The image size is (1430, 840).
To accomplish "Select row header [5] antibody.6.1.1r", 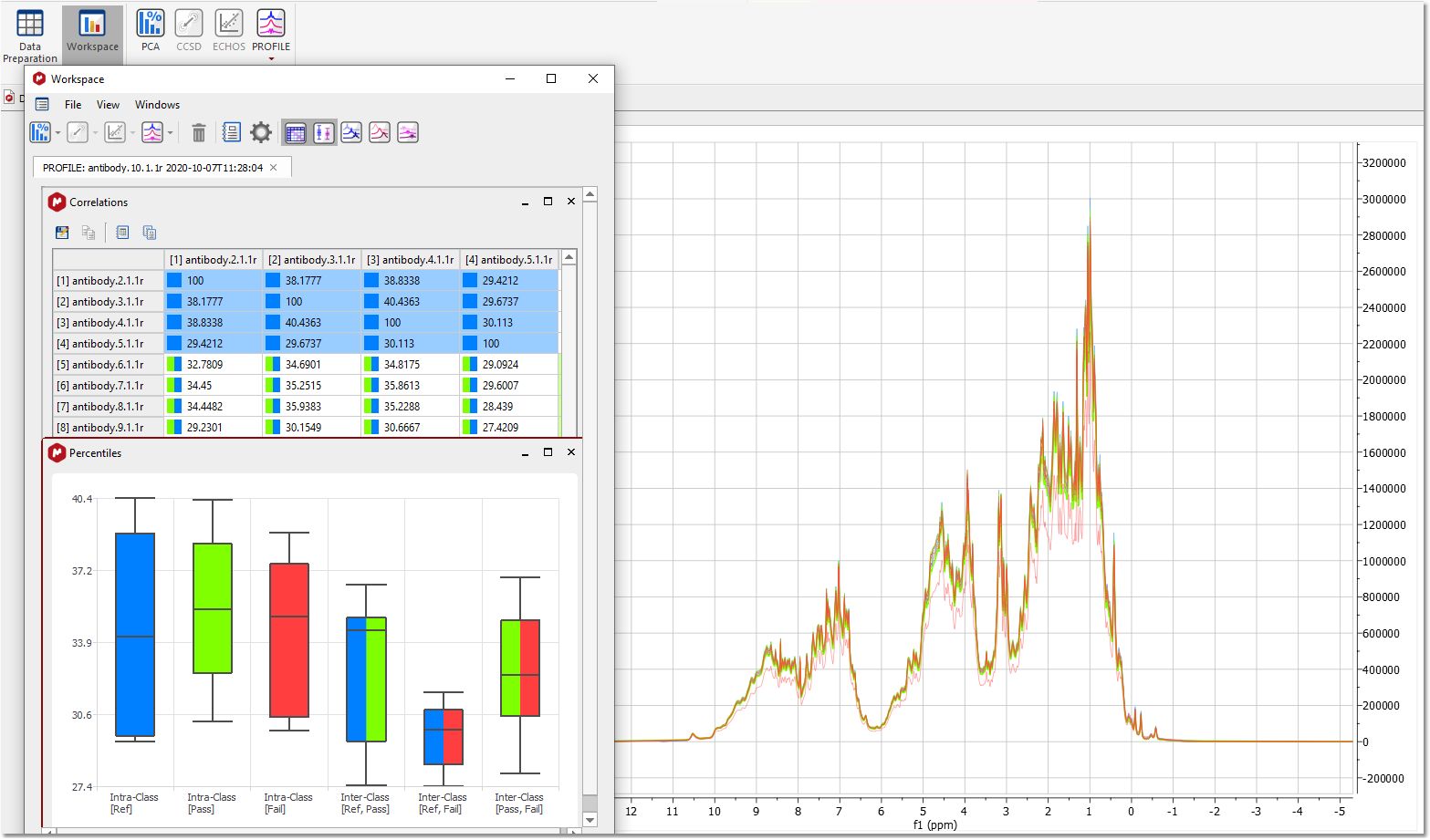I will pos(109,365).
